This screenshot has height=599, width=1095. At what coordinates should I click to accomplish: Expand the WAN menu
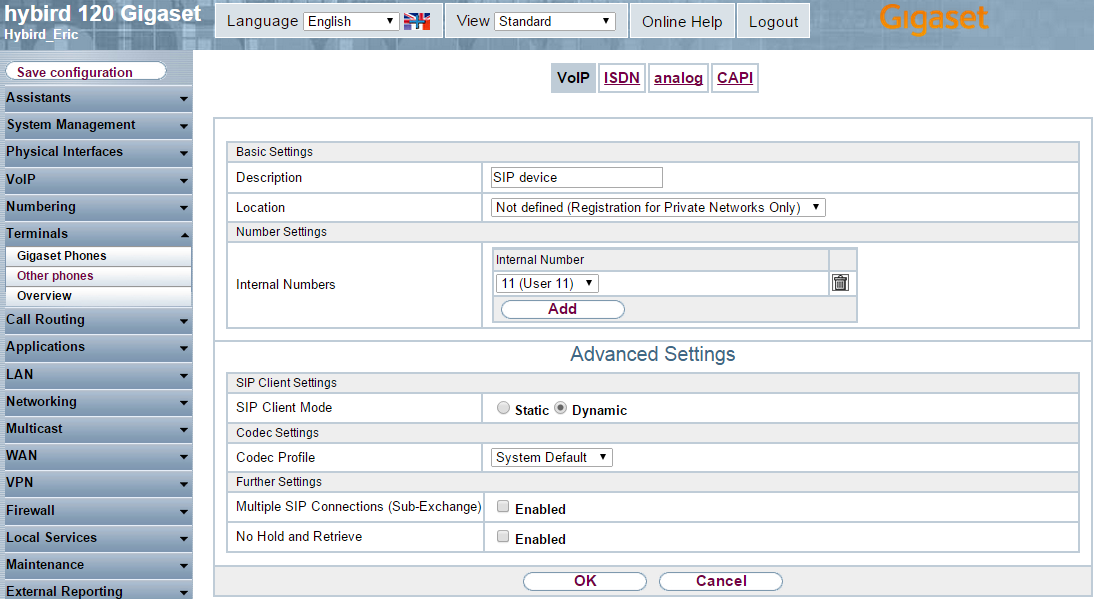pos(97,456)
